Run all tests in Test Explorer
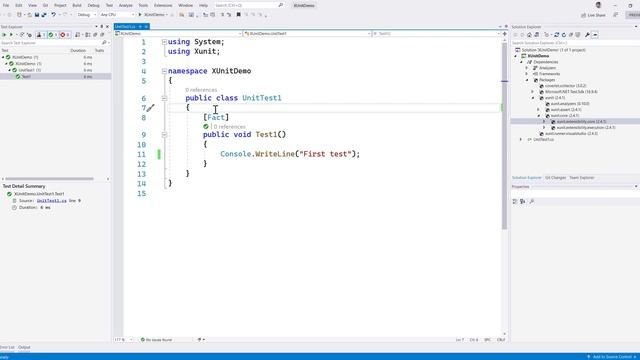Screen dimensions: 640x360 (4, 35)
